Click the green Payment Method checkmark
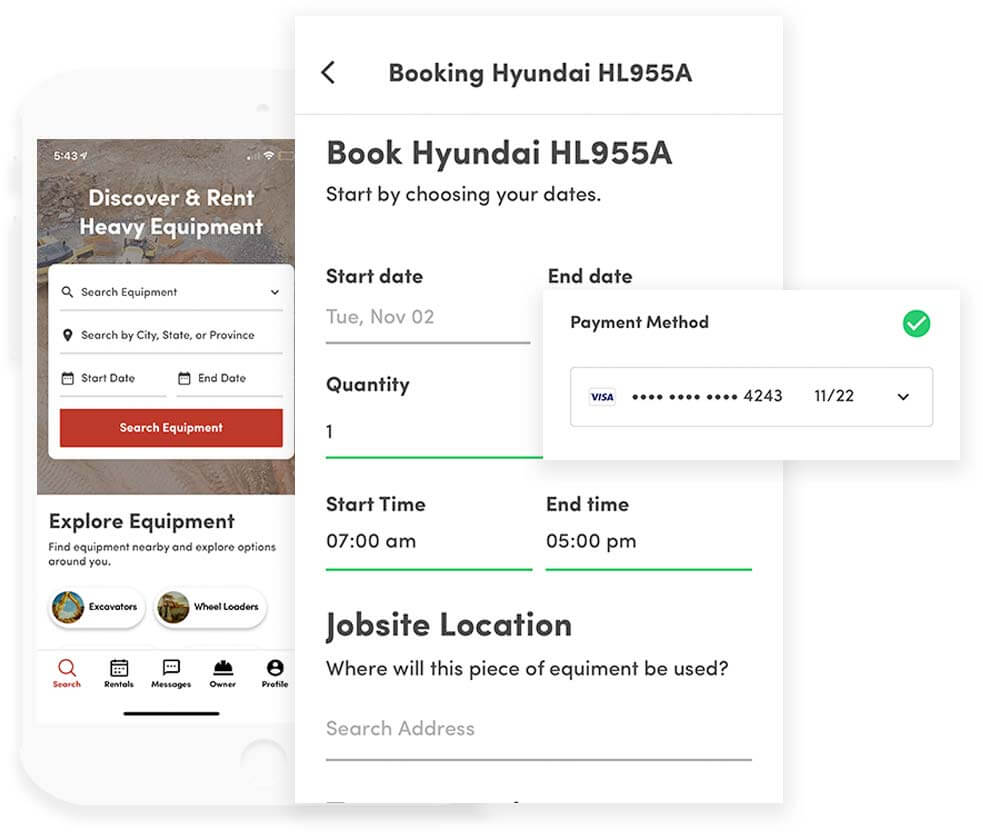 916,324
